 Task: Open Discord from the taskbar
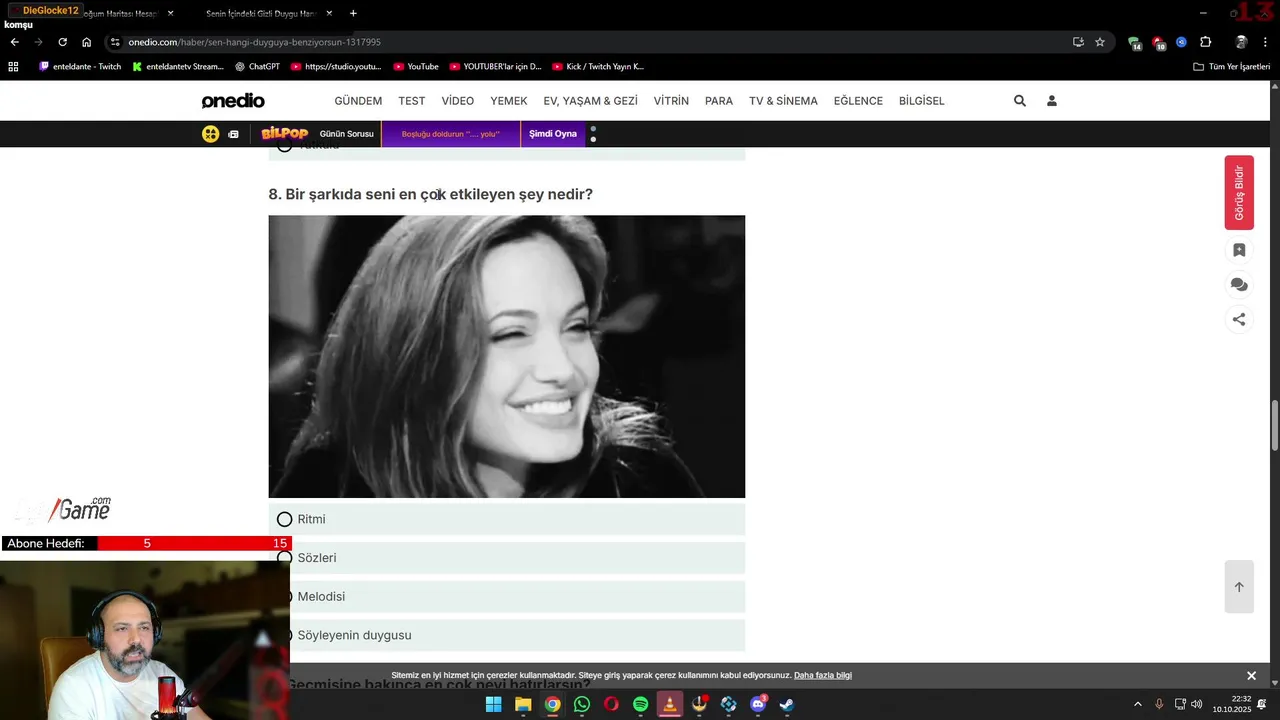coord(758,704)
